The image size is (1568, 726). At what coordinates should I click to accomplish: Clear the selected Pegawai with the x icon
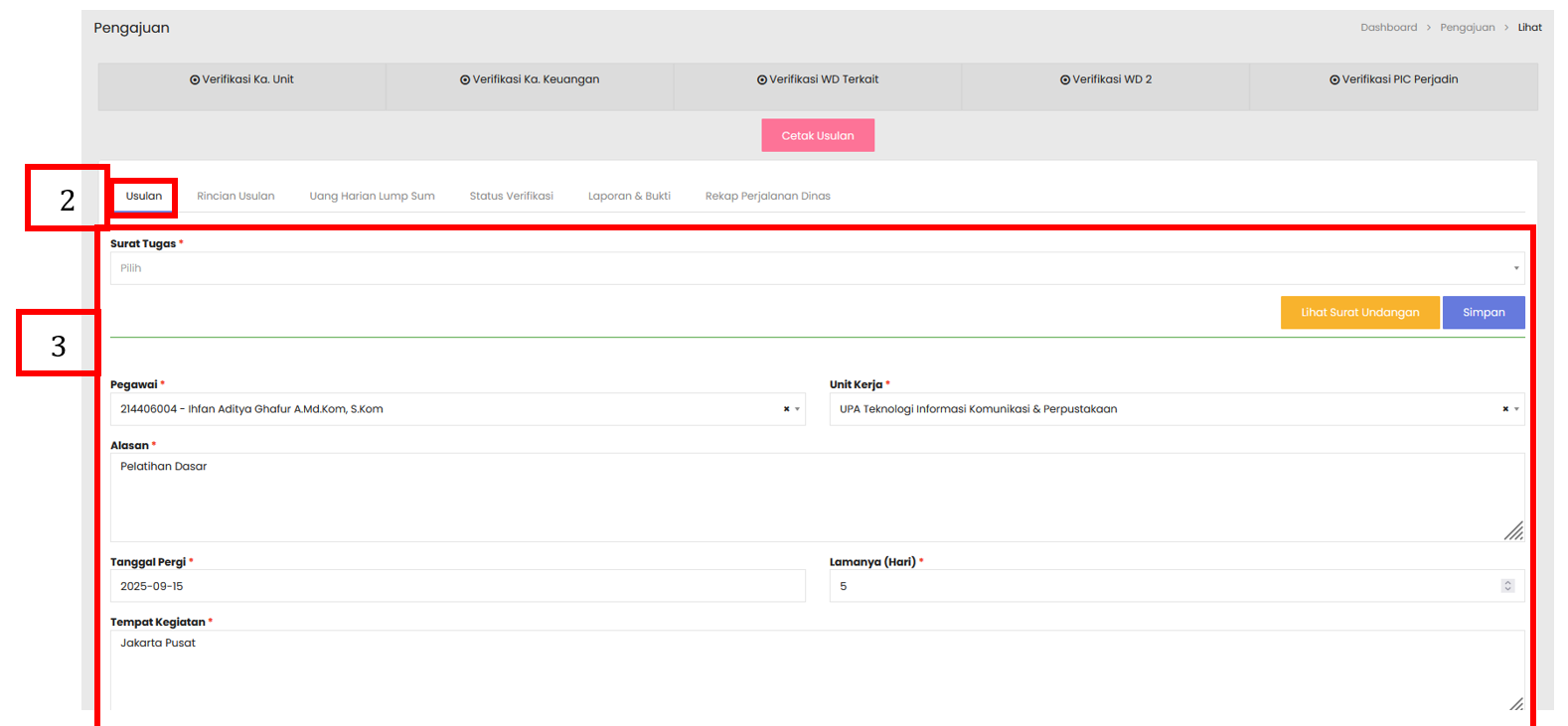click(786, 409)
